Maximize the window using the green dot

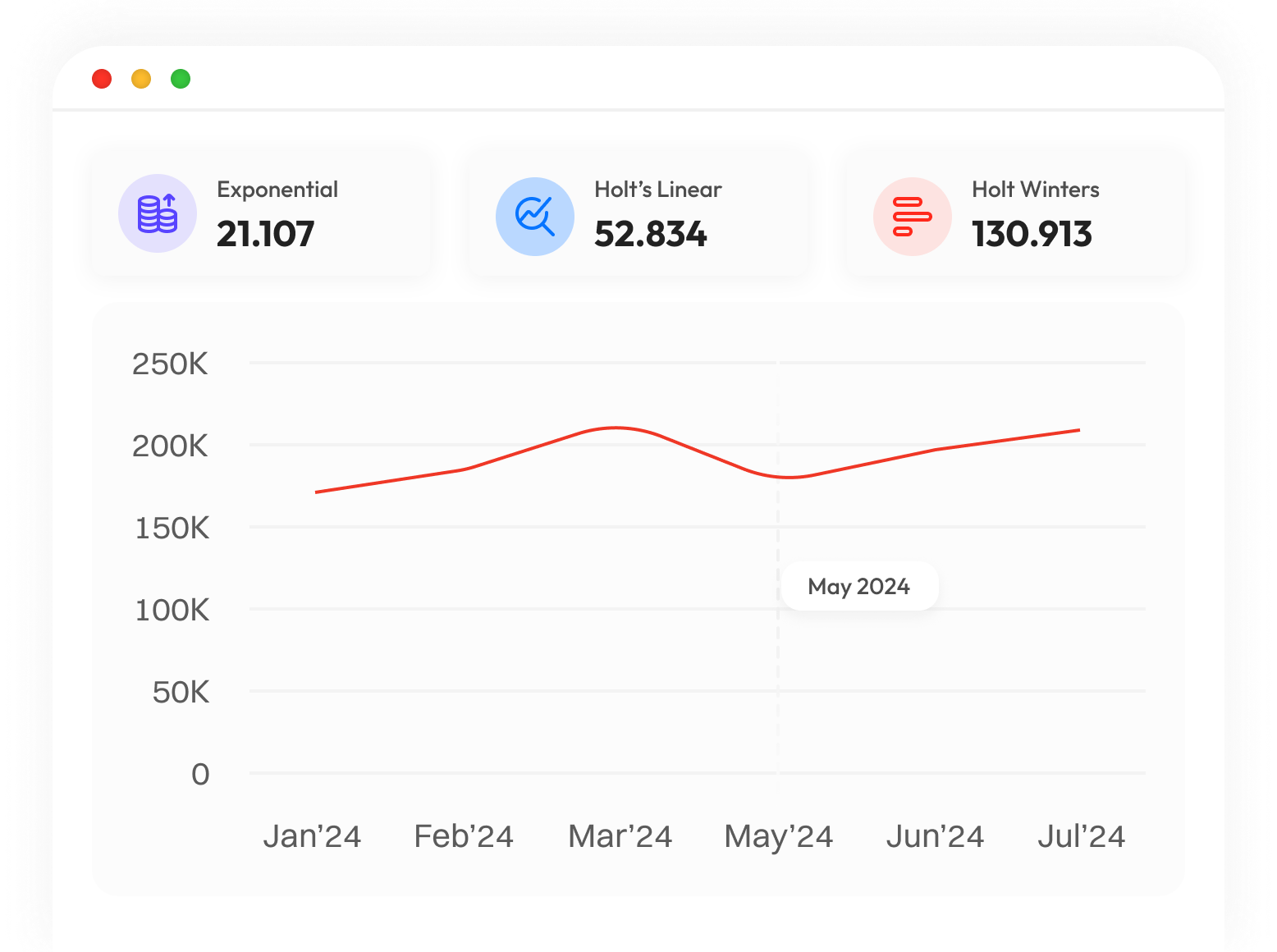point(181,79)
